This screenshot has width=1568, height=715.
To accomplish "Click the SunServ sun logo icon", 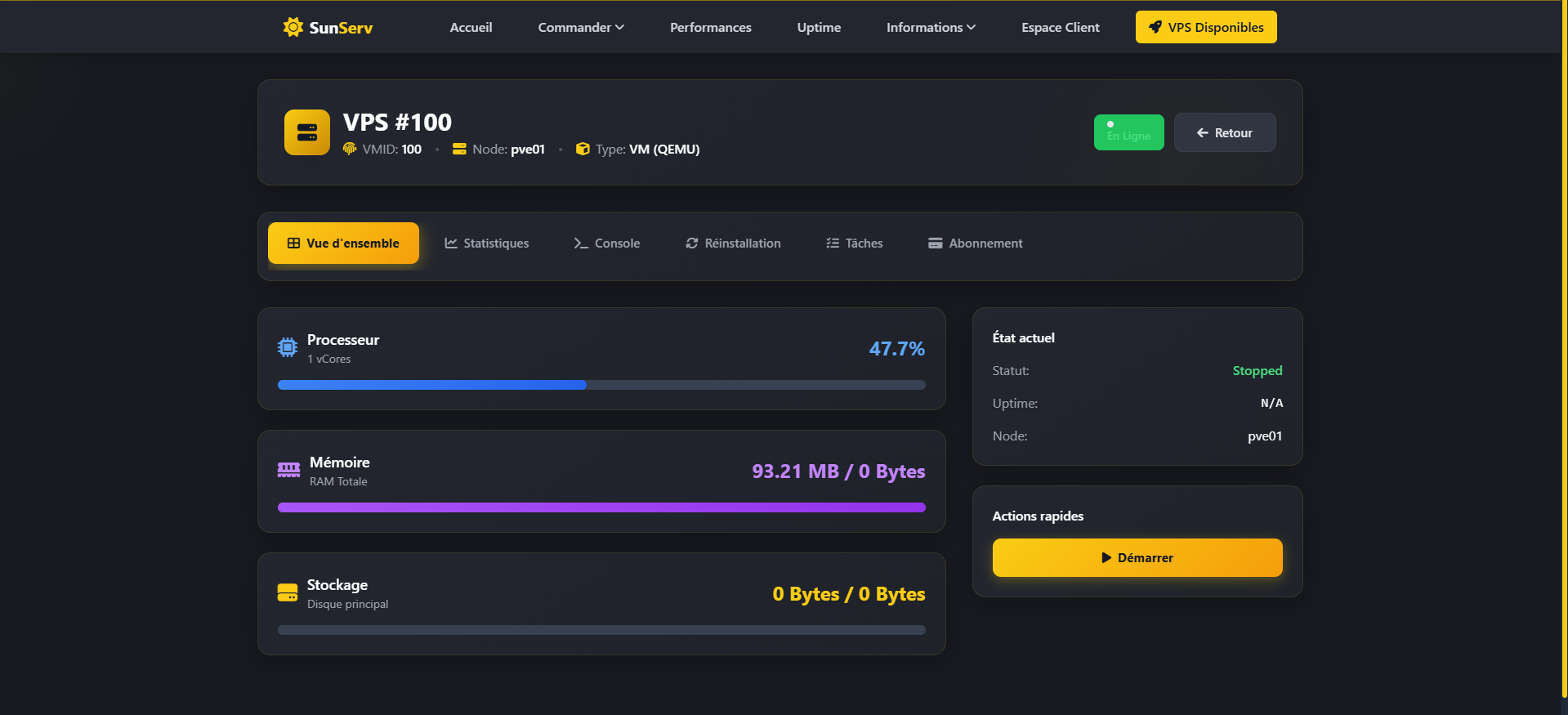I will pyautogui.click(x=293, y=27).
